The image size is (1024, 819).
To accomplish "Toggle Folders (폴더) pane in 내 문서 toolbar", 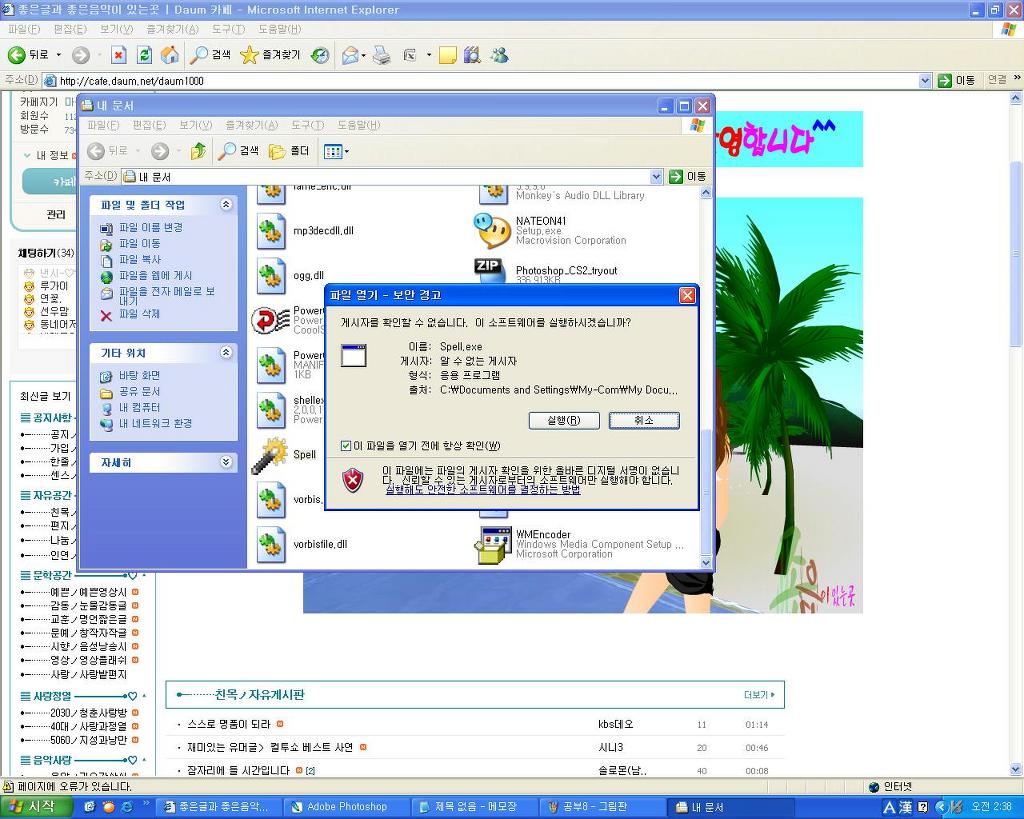I will pyautogui.click(x=289, y=152).
